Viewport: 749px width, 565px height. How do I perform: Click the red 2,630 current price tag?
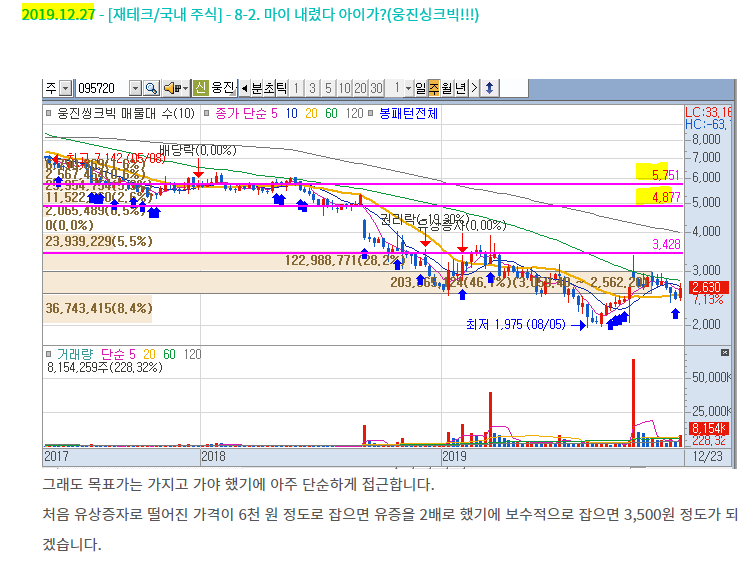pos(709,287)
